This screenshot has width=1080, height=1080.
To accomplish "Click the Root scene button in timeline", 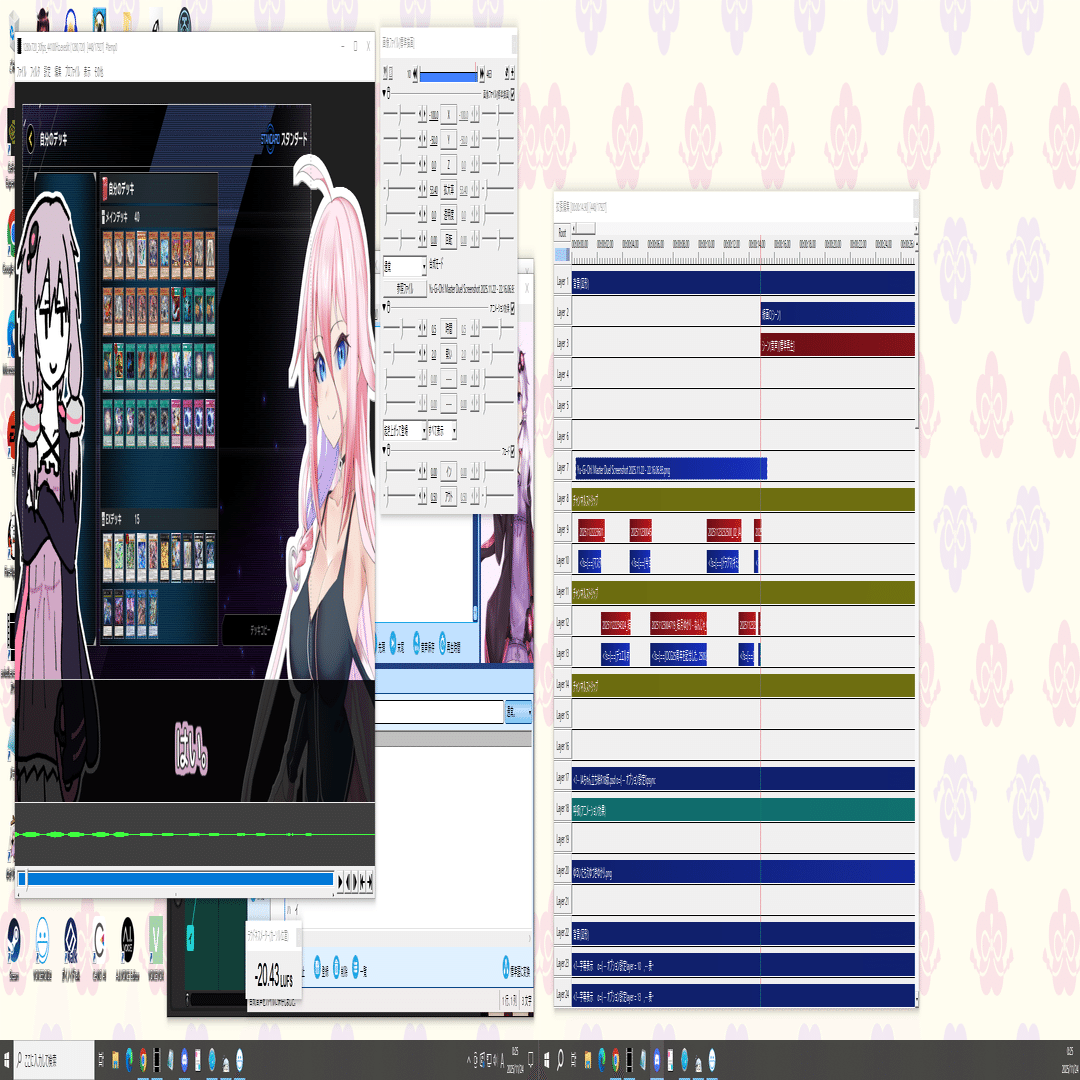I will (x=562, y=233).
